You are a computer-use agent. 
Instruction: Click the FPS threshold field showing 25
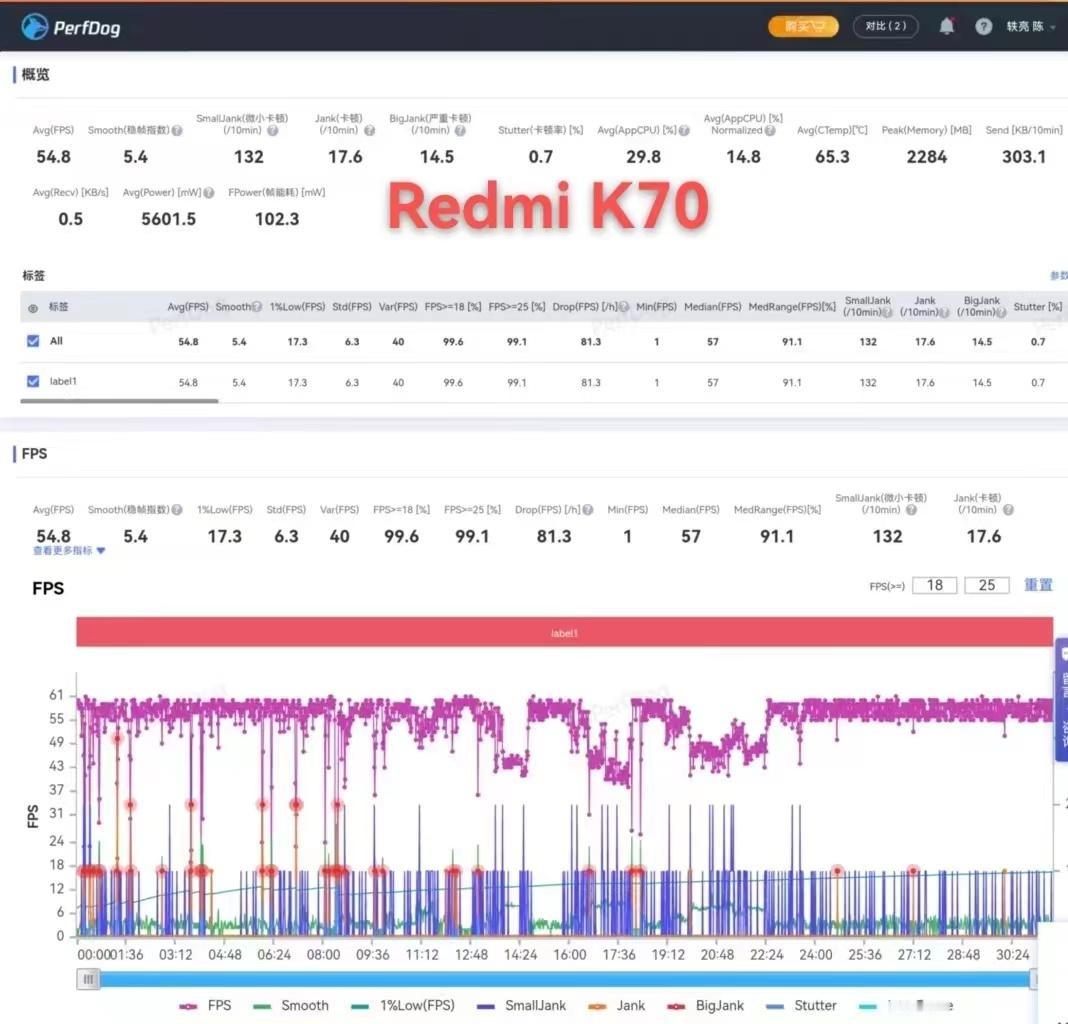click(x=986, y=585)
